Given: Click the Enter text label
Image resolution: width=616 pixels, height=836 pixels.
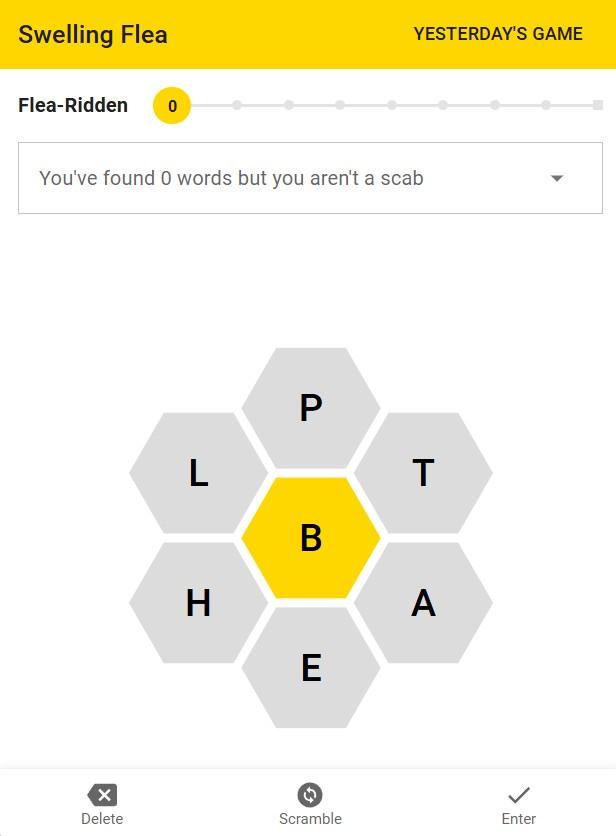Looking at the screenshot, I should [x=518, y=819].
